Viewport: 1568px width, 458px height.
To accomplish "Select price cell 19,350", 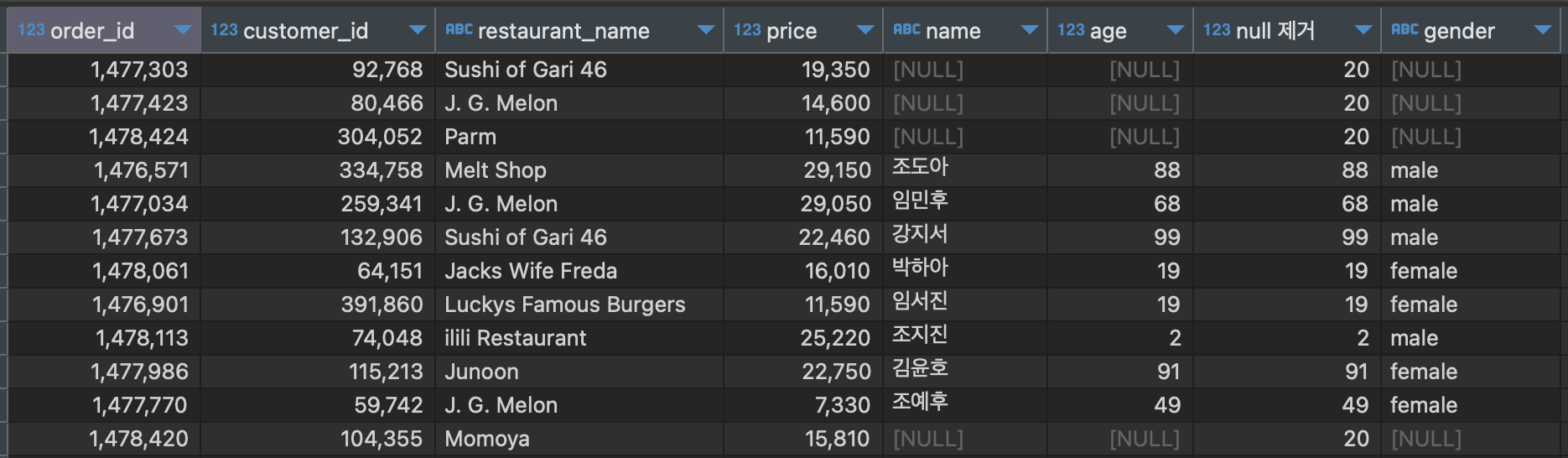I will tap(803, 70).
